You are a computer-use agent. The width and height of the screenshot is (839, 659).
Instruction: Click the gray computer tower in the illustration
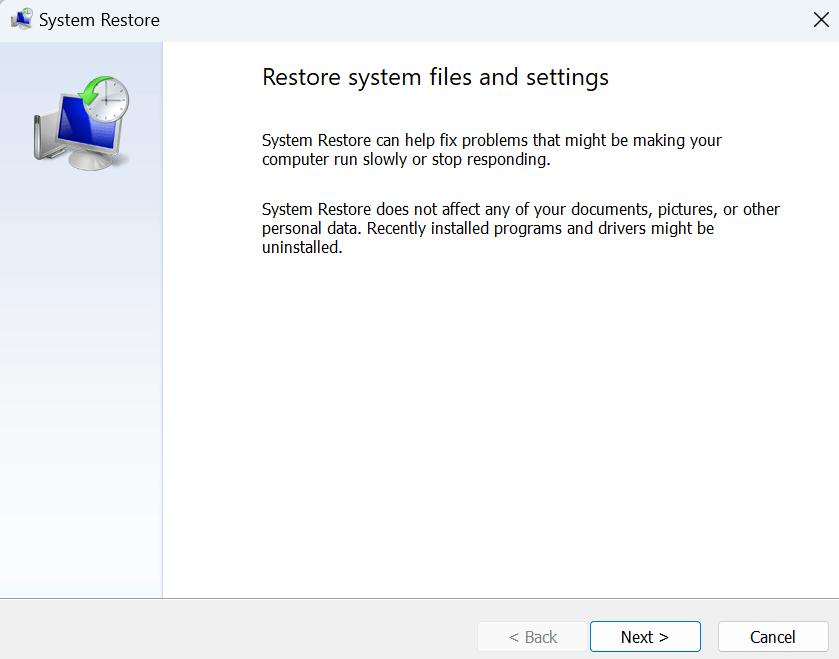pos(40,137)
